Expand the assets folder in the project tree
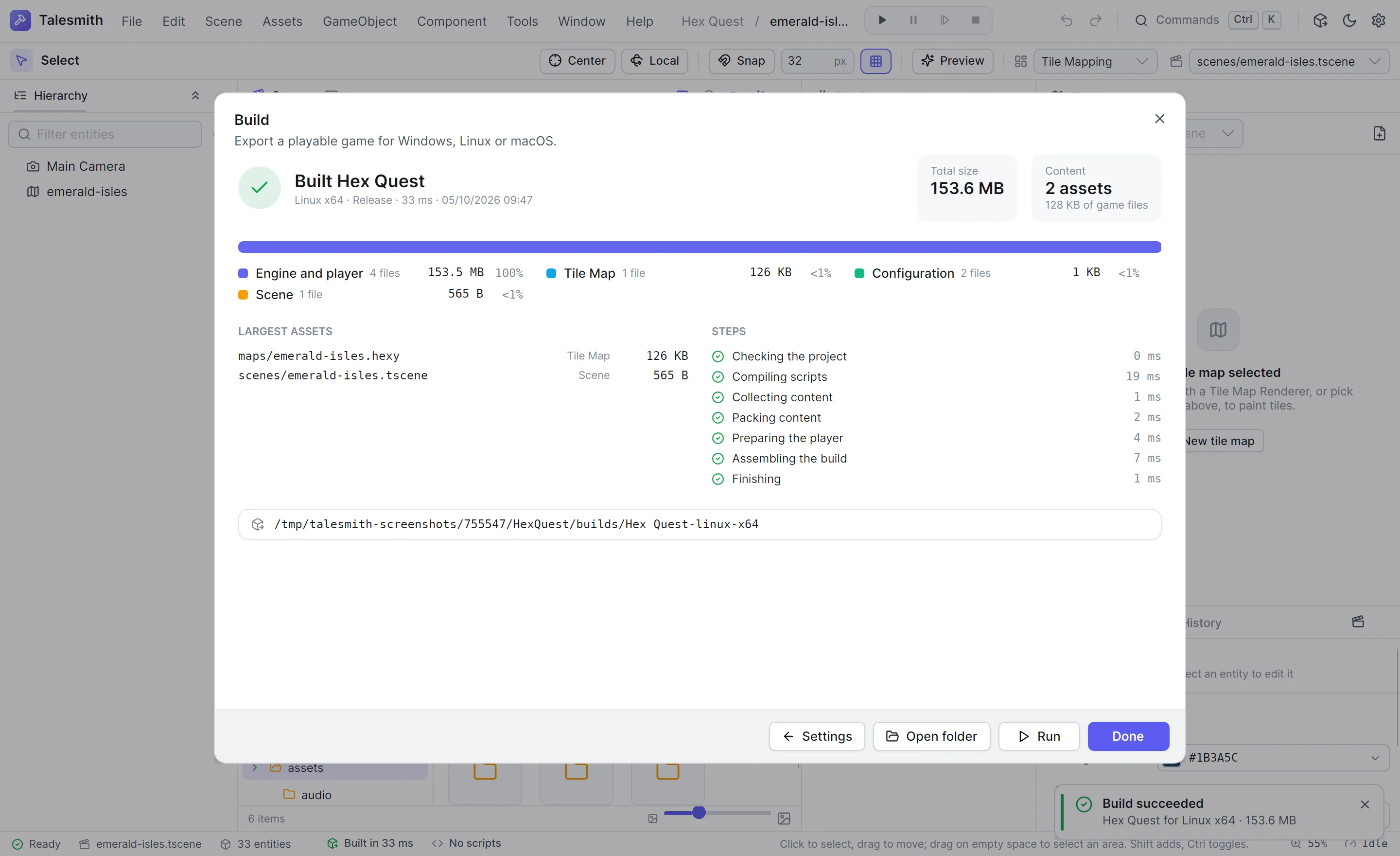 click(x=255, y=767)
